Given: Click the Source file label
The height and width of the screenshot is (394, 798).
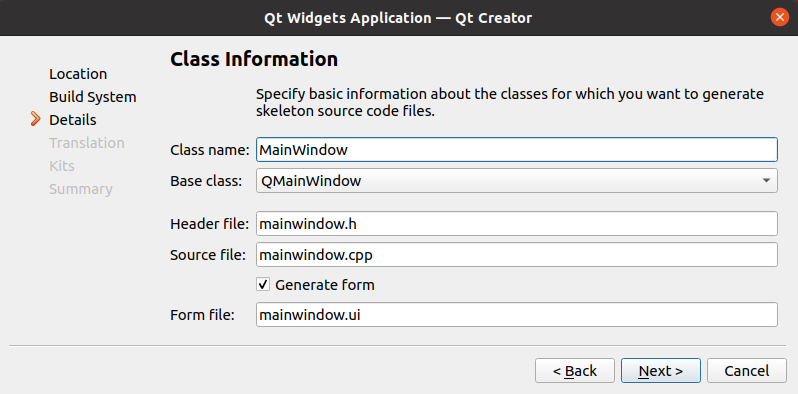Looking at the screenshot, I should (208, 255).
